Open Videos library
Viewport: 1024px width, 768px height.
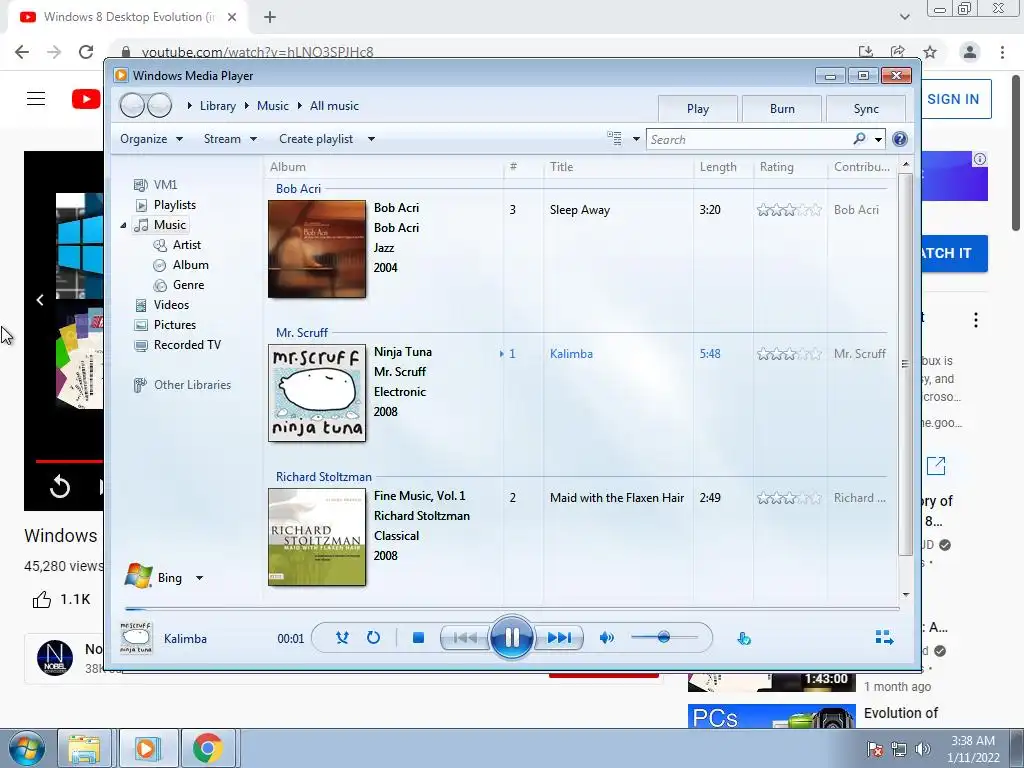coord(162,305)
